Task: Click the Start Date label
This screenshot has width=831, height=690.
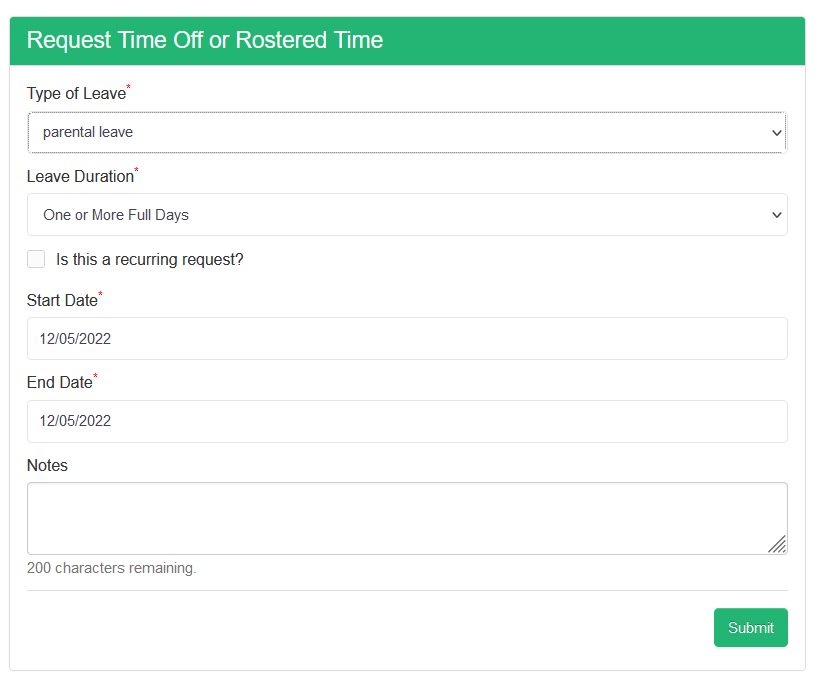Action: 62,301
